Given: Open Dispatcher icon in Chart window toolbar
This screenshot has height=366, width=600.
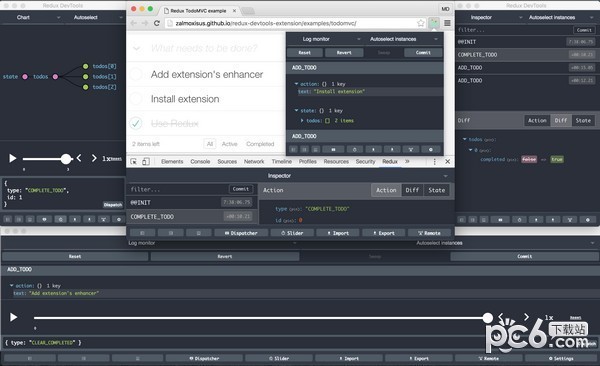Looking at the screenshot, I should (x=44, y=219).
